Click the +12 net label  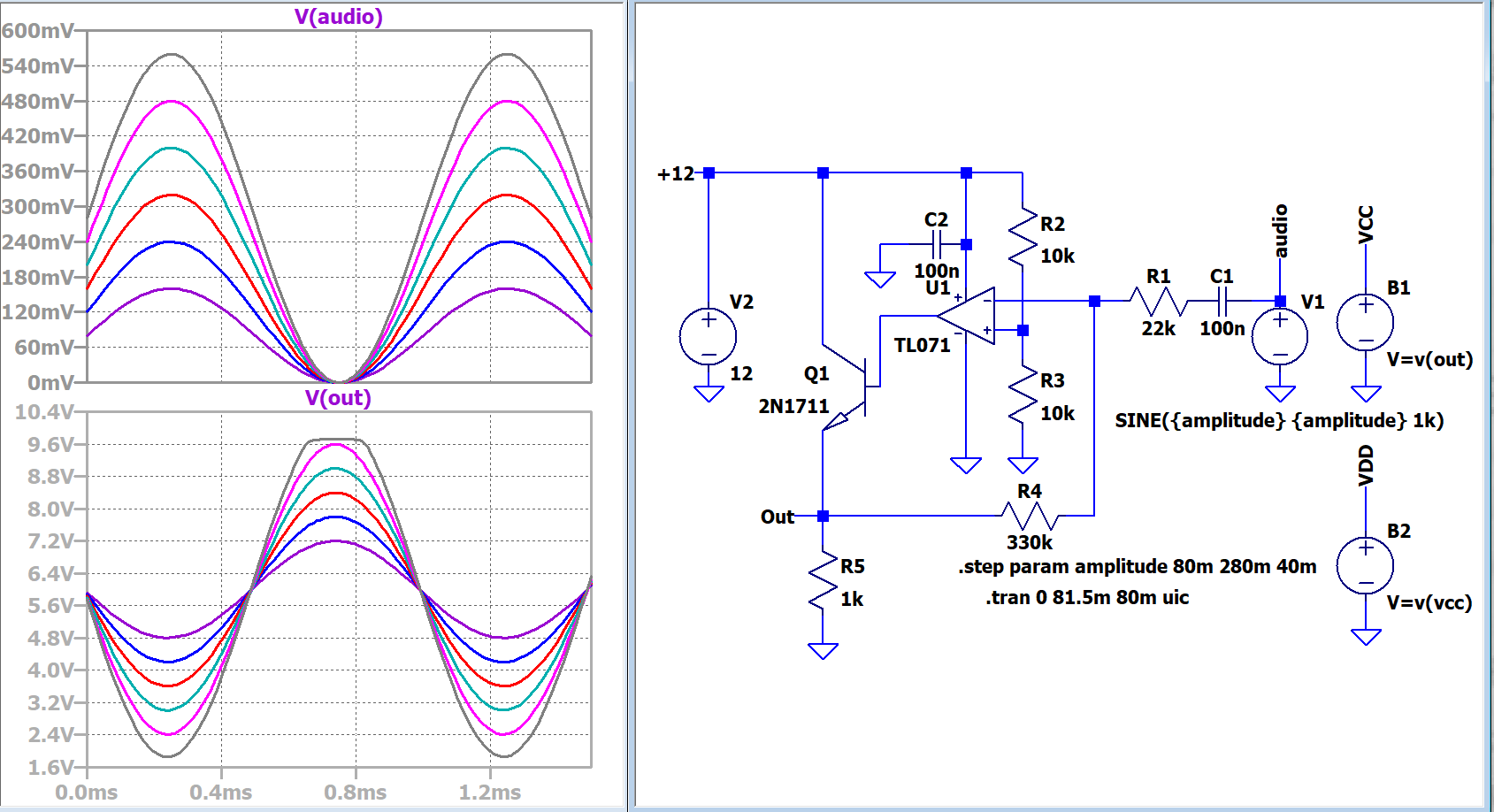(x=676, y=174)
